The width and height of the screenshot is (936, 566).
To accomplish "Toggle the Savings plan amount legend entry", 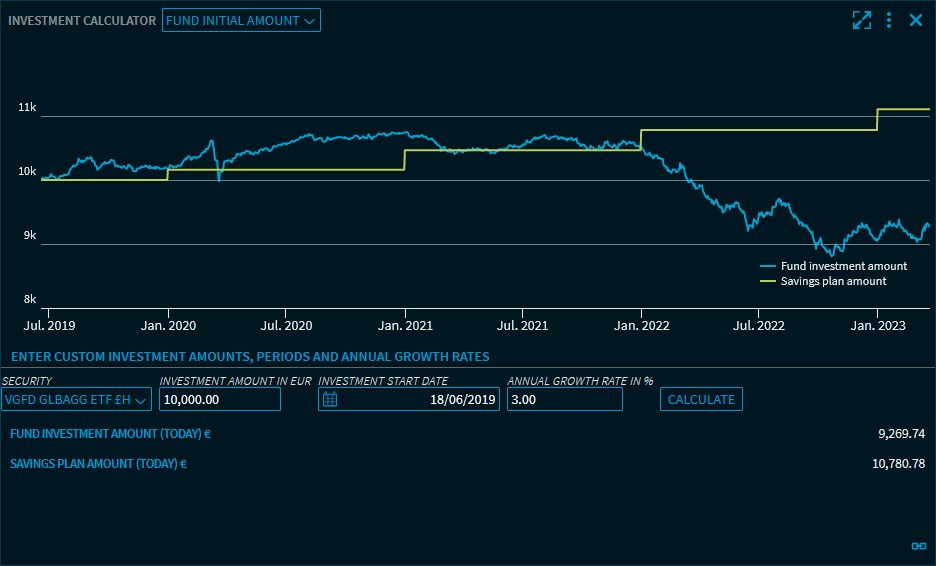I will (833, 282).
